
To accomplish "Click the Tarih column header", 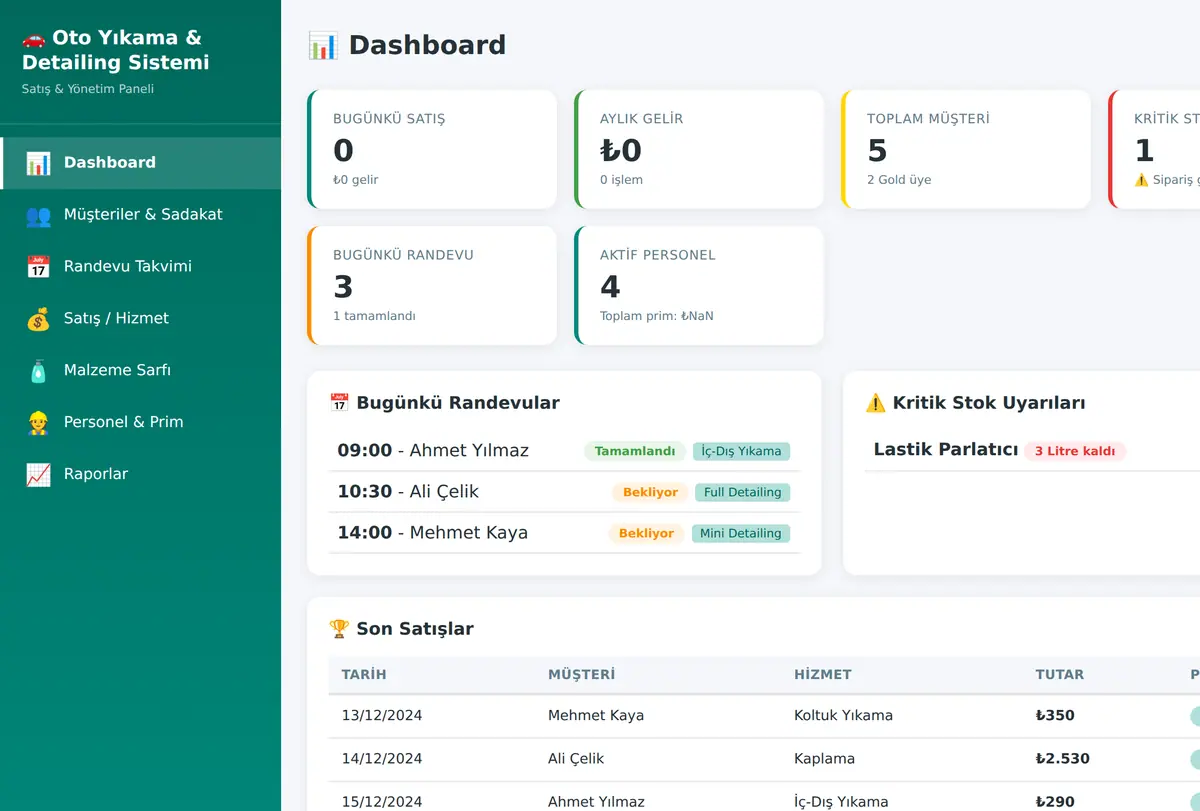I will [x=364, y=675].
